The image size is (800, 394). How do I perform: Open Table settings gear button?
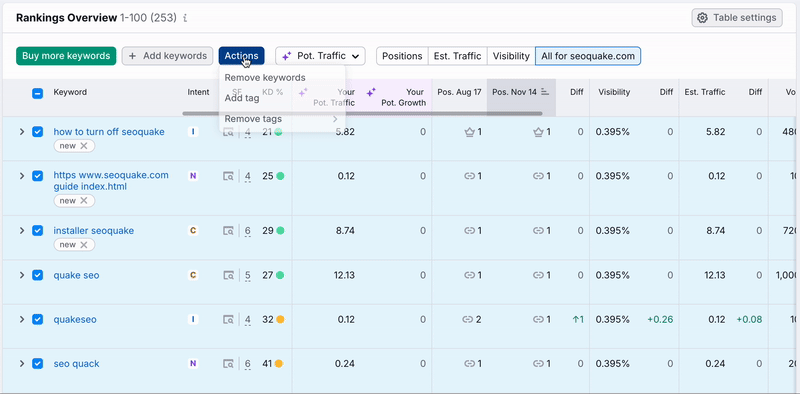[x=737, y=18]
